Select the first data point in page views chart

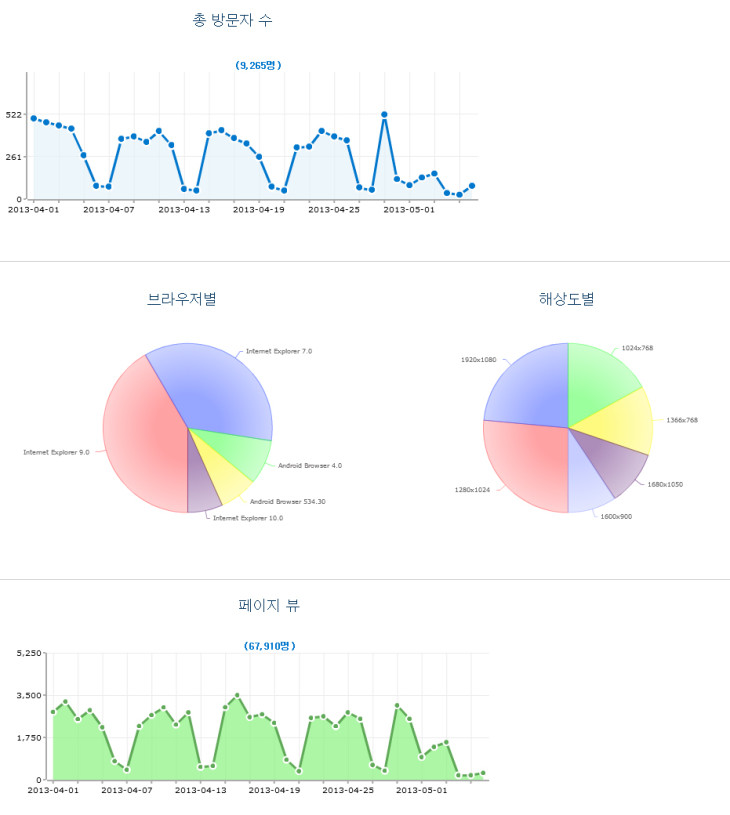click(53, 712)
